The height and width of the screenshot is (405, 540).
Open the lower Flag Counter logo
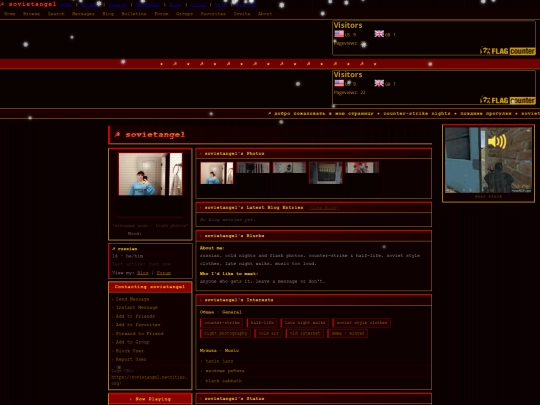508,100
